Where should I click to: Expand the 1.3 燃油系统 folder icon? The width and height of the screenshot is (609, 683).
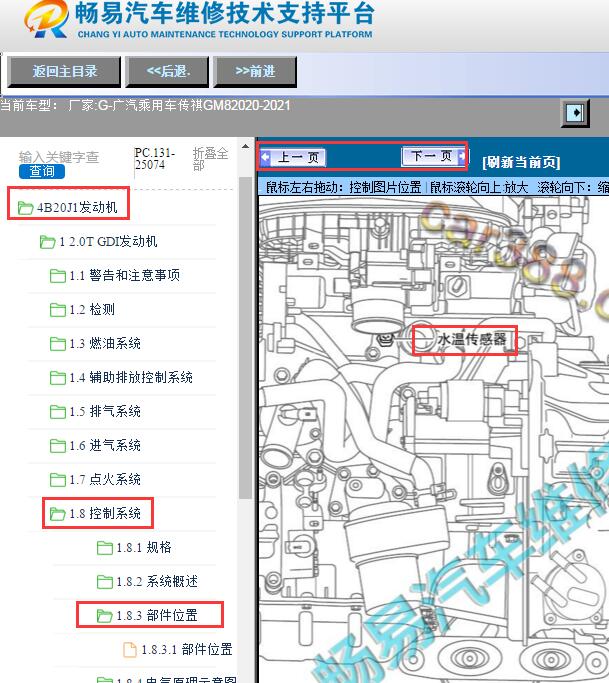(x=58, y=344)
